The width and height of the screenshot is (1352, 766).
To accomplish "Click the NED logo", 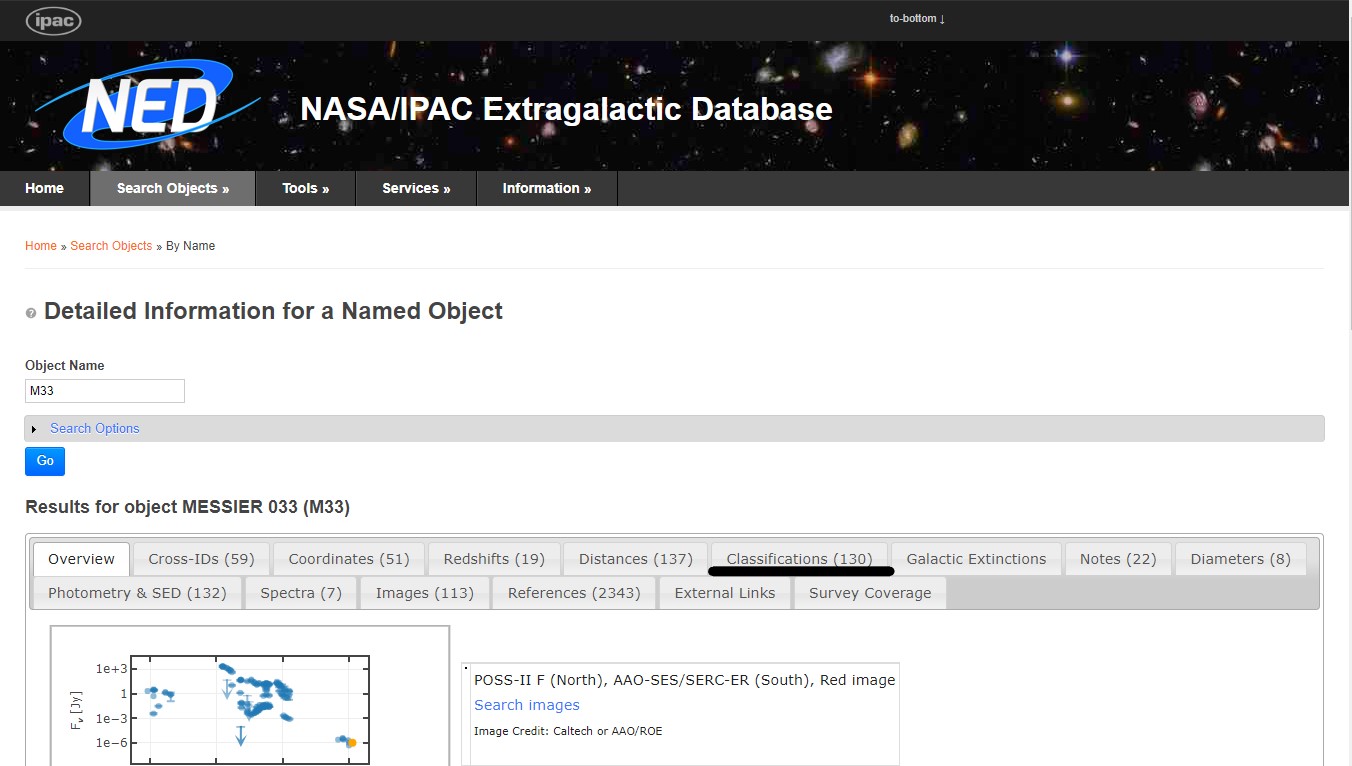I will 147,105.
